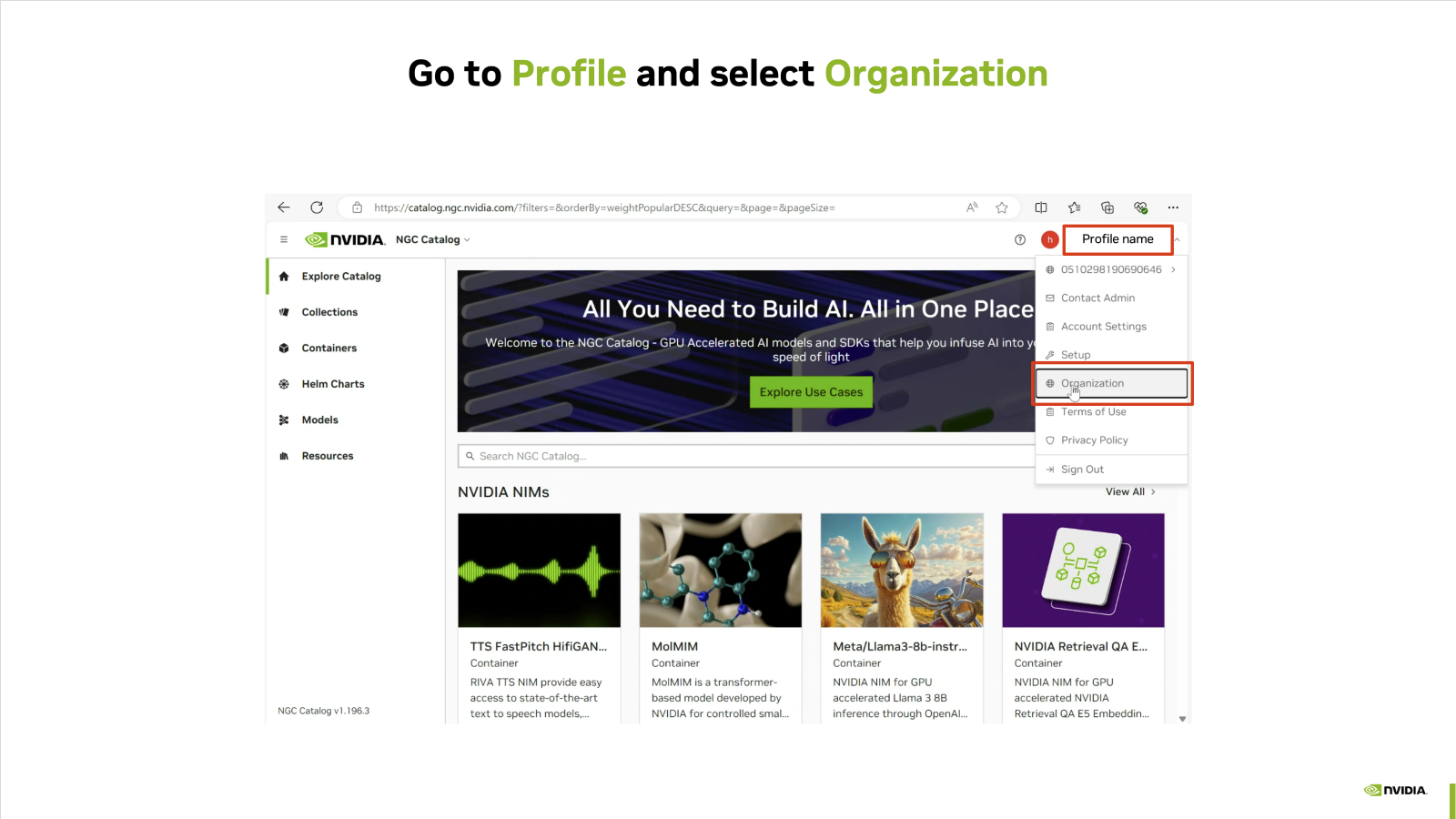Image resolution: width=1456 pixels, height=819 pixels.
Task: Click the page scrollbar down arrow
Action: [x=1183, y=718]
